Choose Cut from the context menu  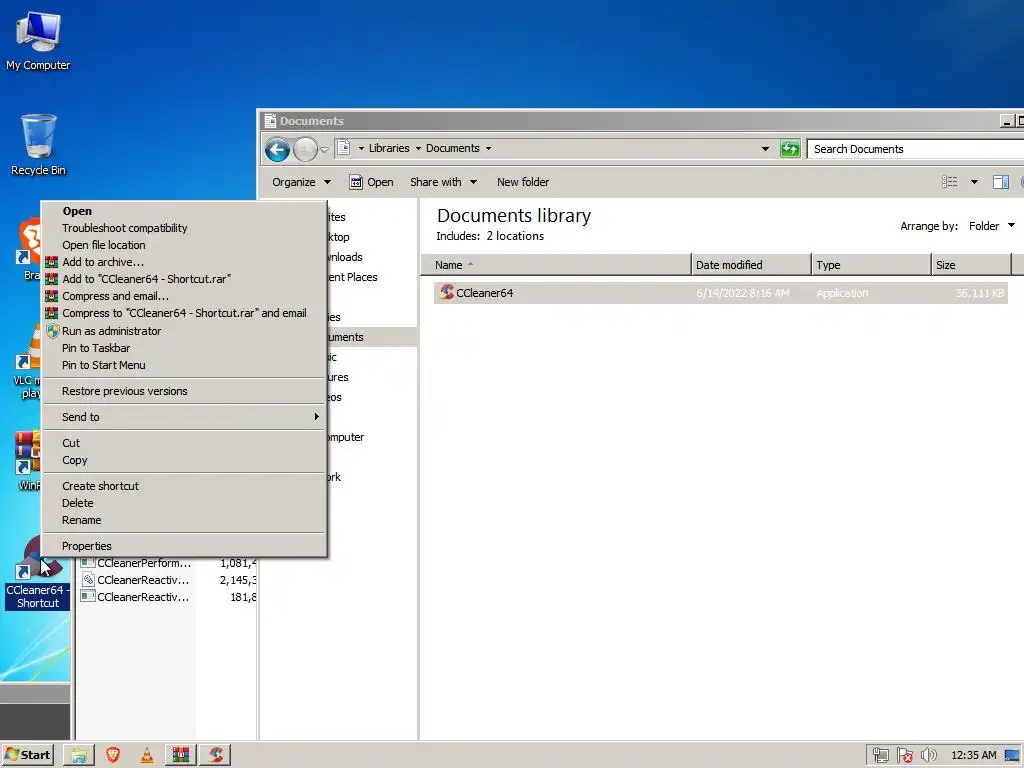pyautogui.click(x=184, y=443)
